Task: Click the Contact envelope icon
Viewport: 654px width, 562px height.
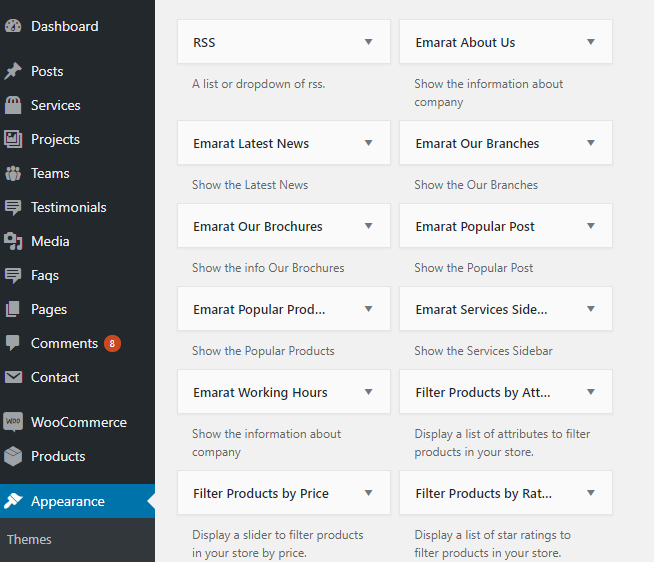Action: coord(13,377)
